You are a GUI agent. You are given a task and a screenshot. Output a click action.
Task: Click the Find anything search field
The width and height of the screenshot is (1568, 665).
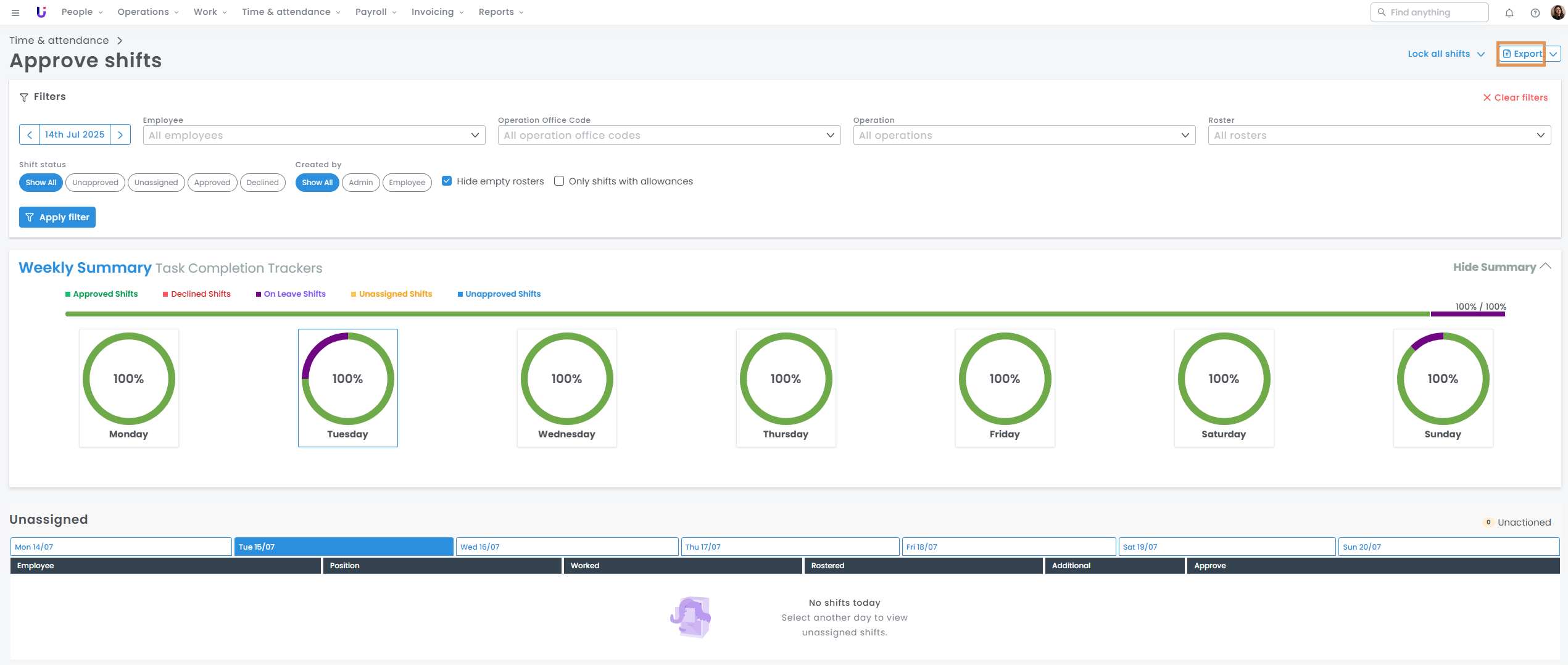[1429, 12]
